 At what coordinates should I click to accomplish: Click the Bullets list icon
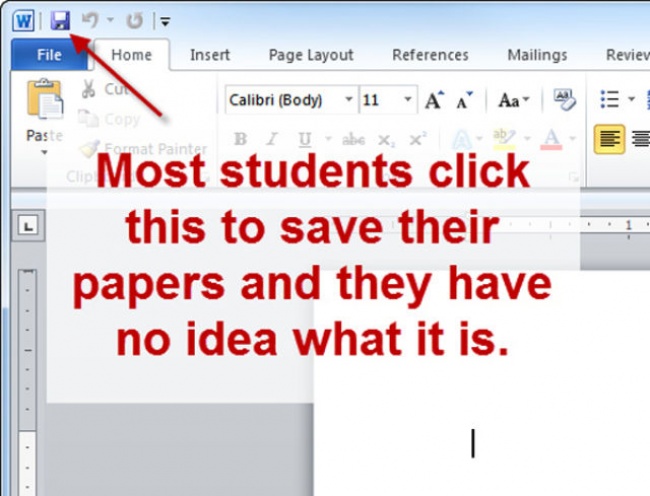pos(609,100)
